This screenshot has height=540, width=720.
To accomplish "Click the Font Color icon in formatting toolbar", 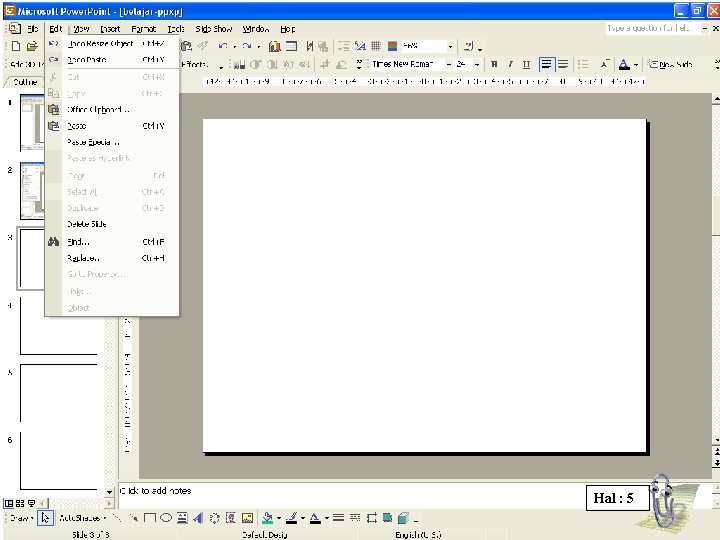I will (x=624, y=64).
